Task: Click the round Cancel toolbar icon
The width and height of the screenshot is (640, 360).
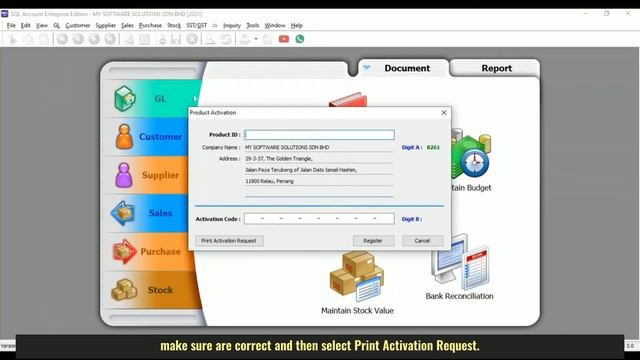Action: tap(192, 39)
